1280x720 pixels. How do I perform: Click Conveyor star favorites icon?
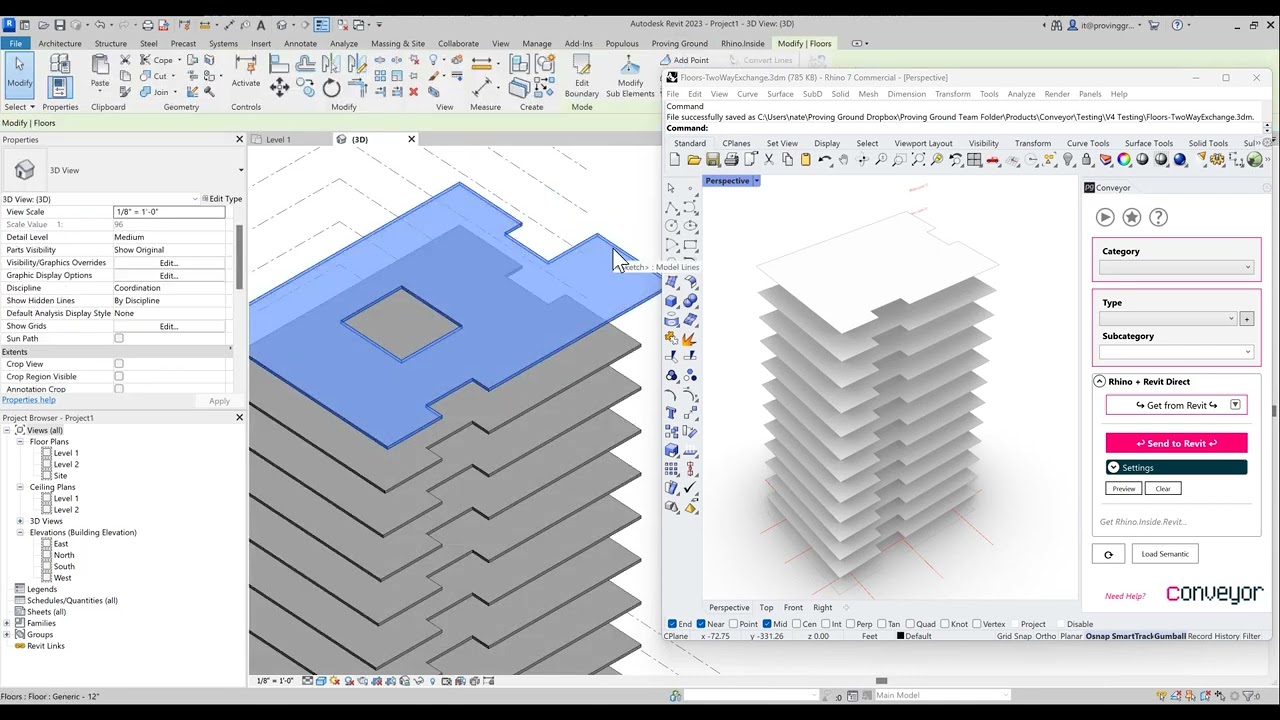(x=1132, y=217)
